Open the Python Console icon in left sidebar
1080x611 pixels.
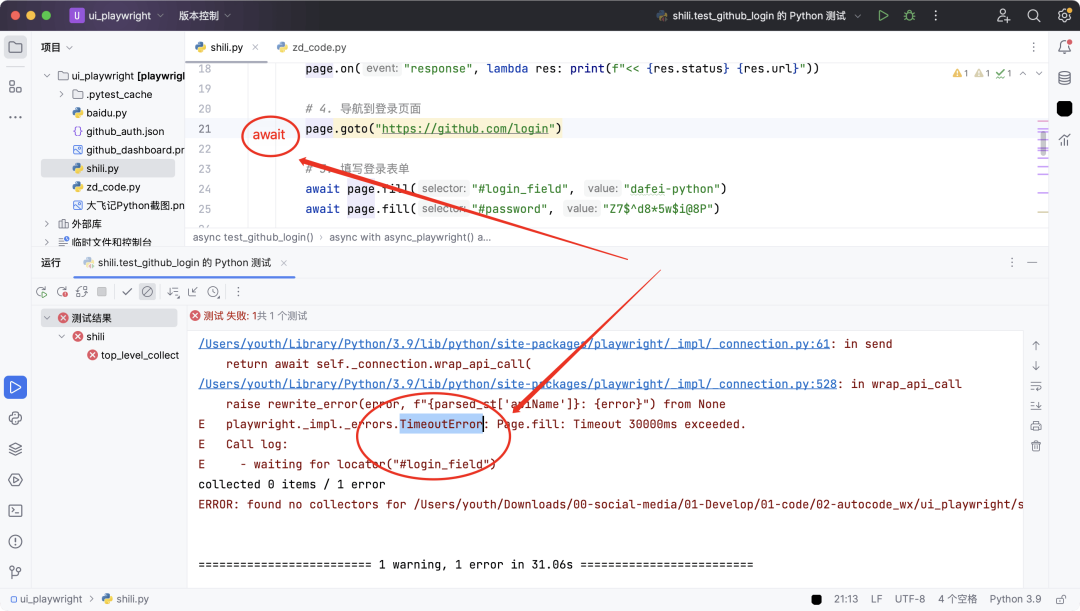(15, 418)
